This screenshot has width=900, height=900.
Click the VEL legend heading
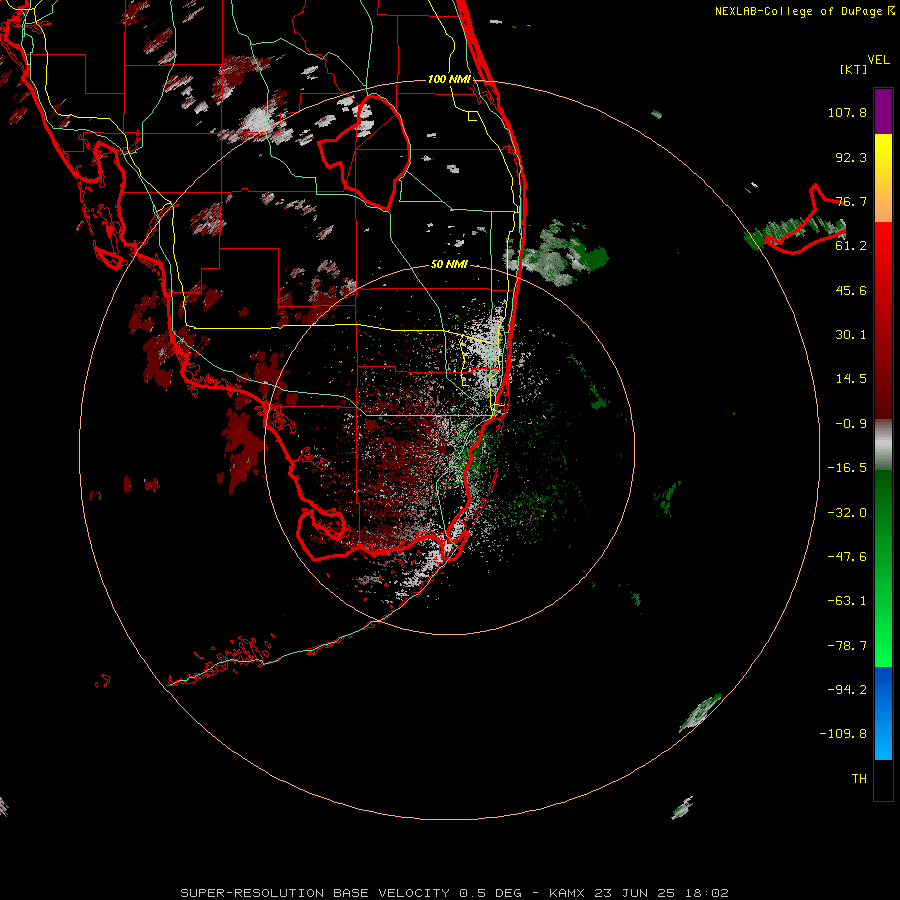(879, 60)
